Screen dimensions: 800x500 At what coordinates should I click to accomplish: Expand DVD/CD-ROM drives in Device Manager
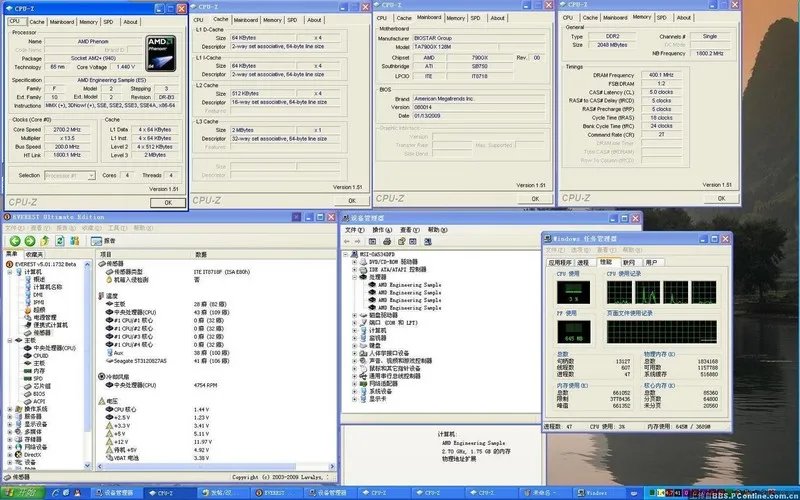click(355, 262)
